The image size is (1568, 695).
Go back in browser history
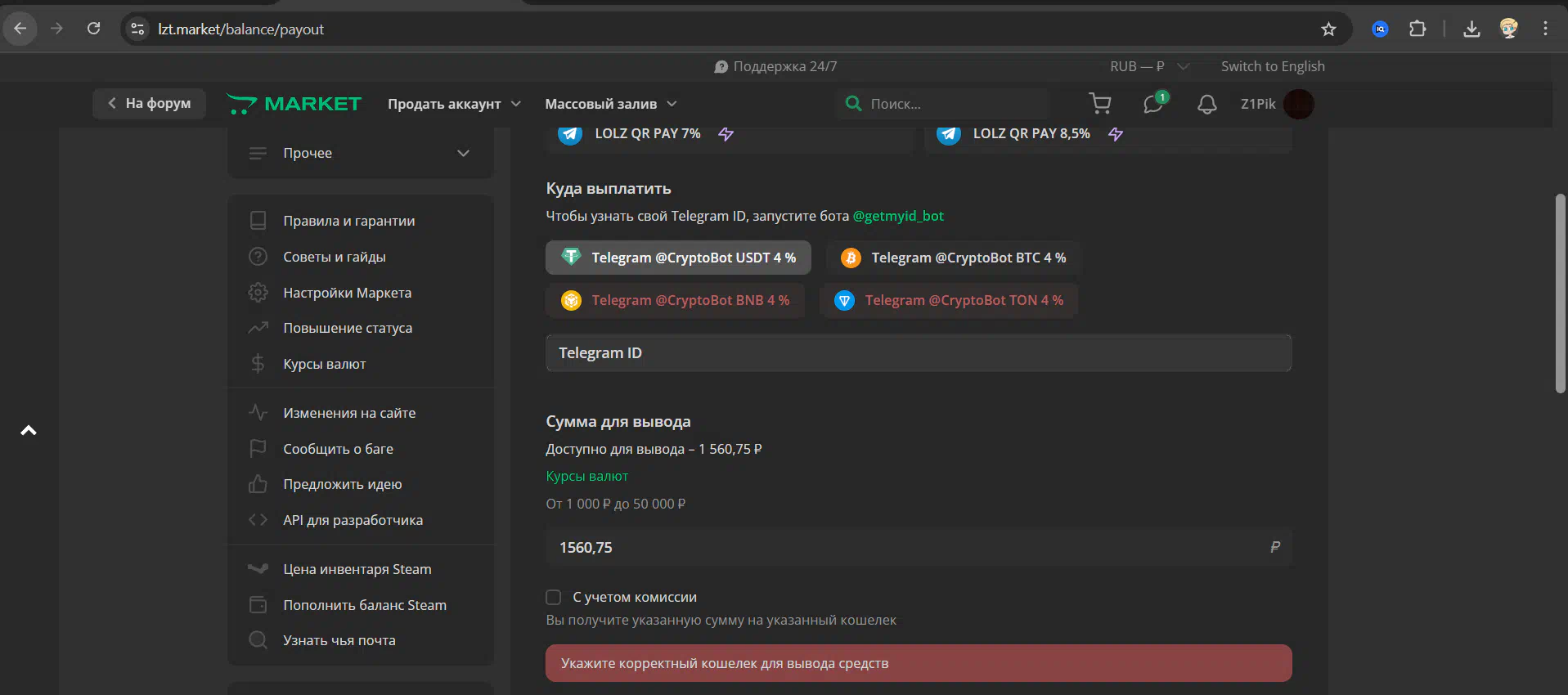click(x=20, y=29)
